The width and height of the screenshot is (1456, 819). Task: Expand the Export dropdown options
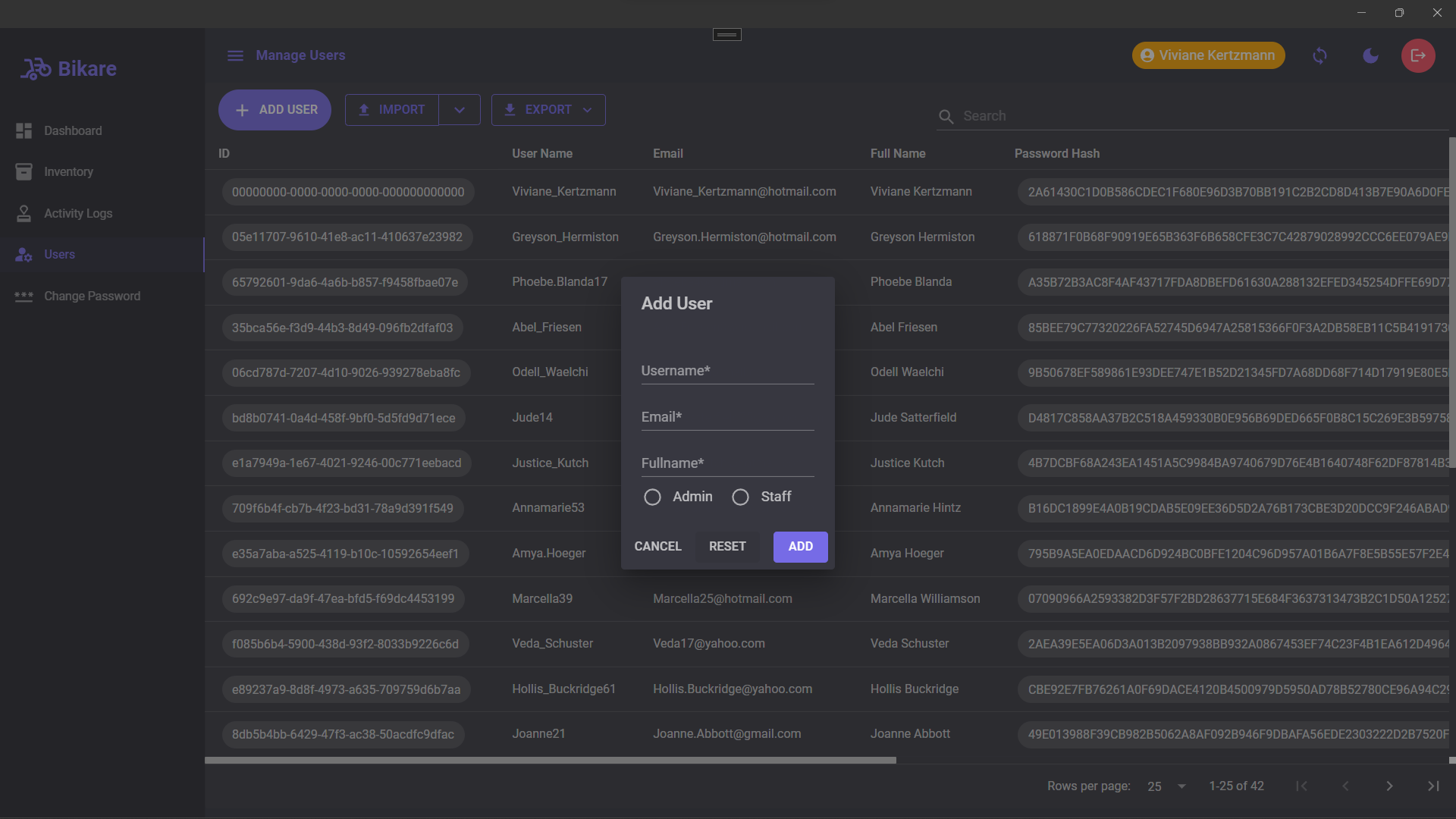pyautogui.click(x=589, y=110)
